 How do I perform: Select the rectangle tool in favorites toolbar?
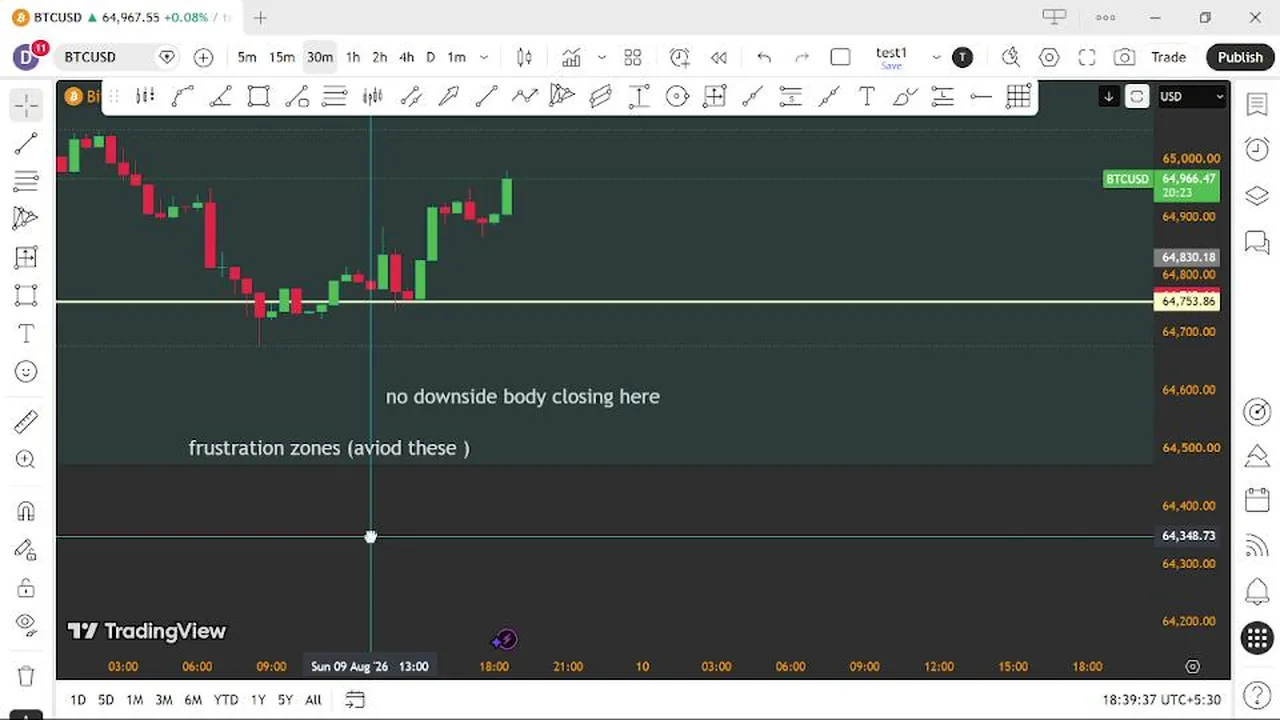(259, 96)
